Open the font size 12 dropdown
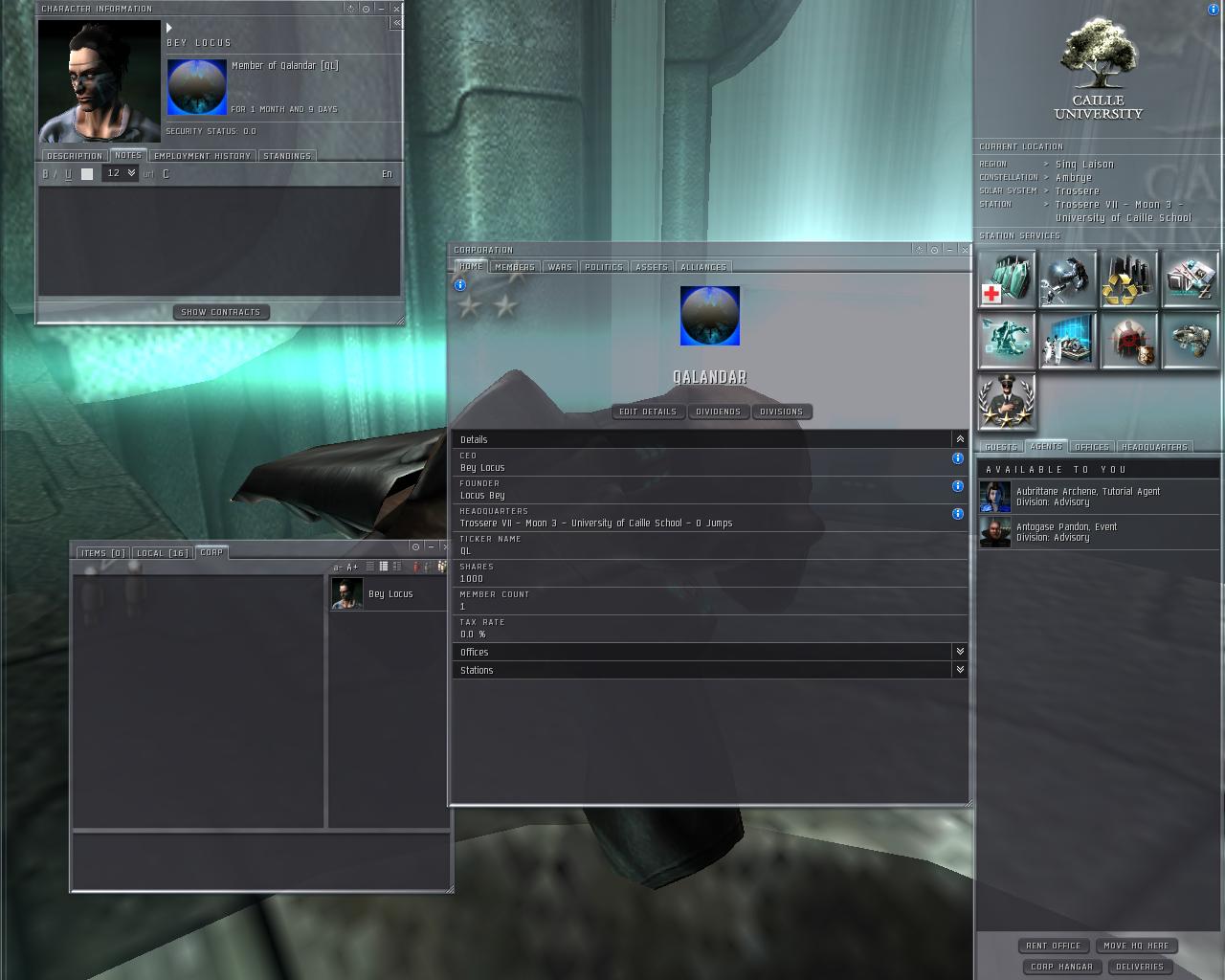 tap(121, 173)
